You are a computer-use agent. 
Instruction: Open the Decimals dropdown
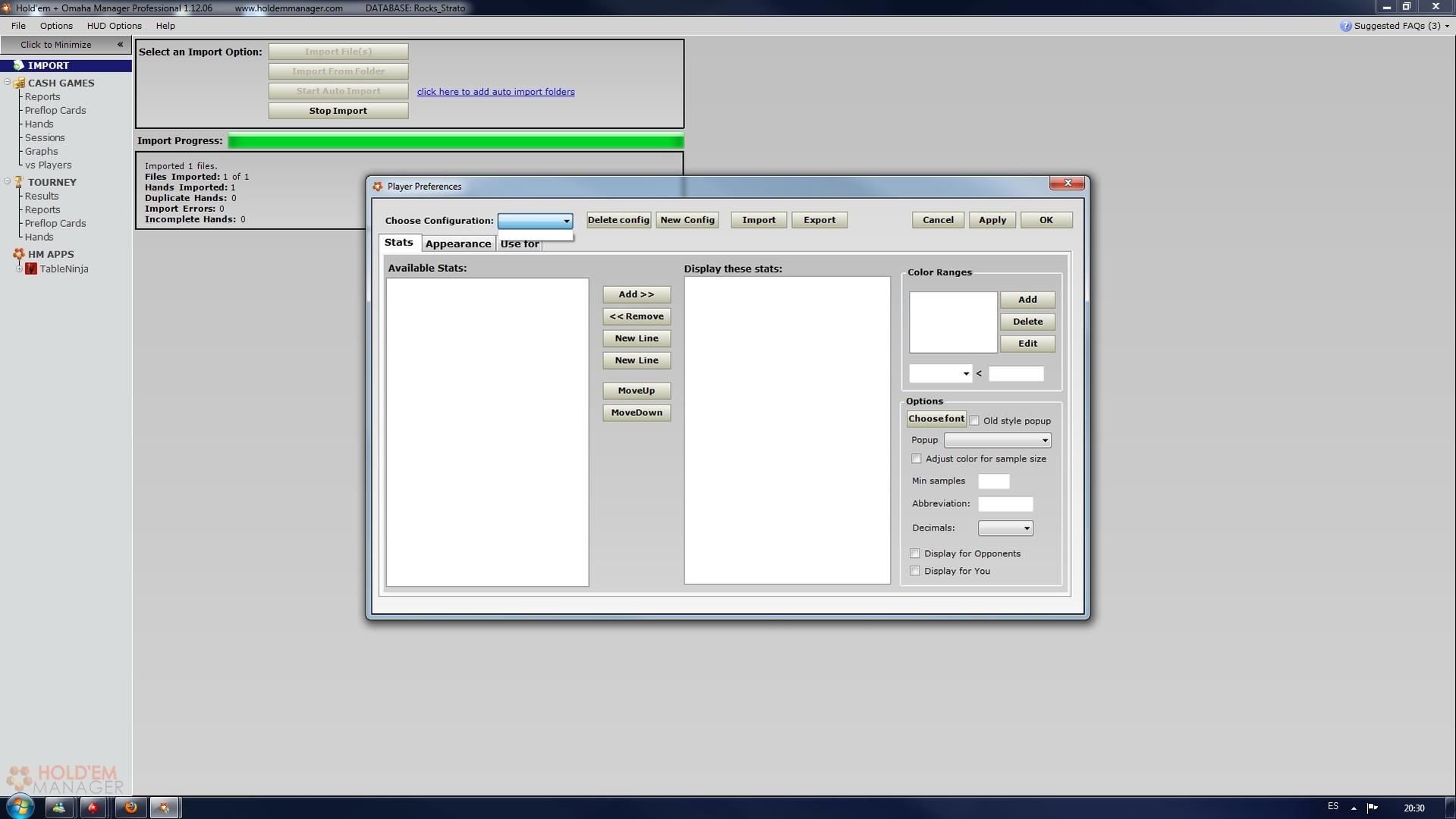click(1005, 528)
